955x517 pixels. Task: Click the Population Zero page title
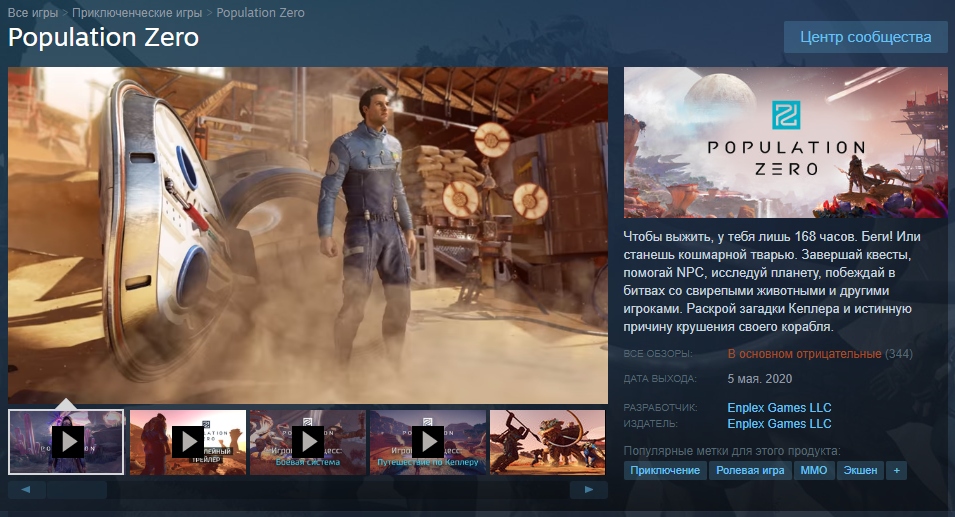click(x=104, y=38)
